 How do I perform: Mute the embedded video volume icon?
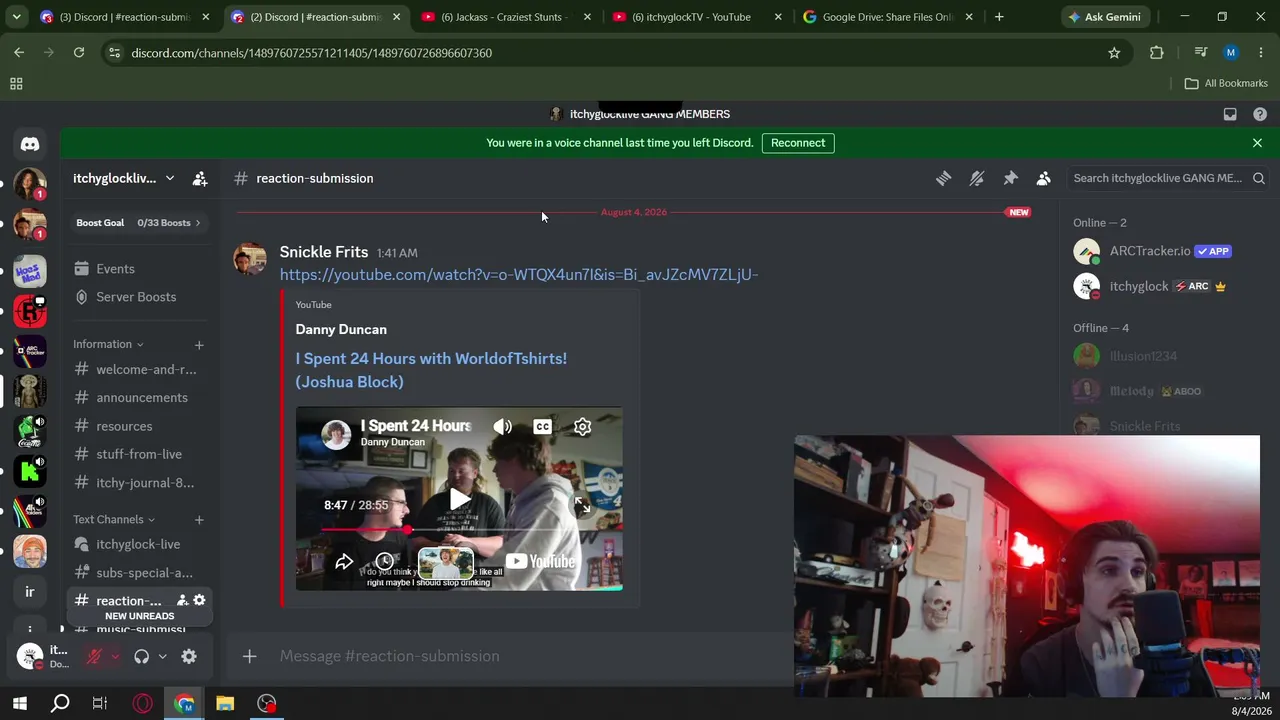click(x=502, y=427)
